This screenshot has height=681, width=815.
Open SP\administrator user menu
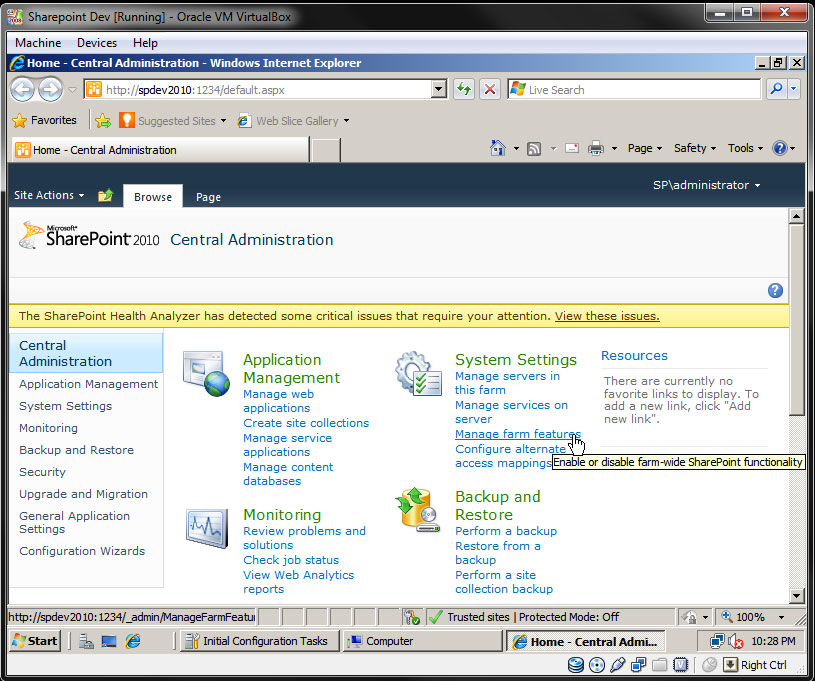706,185
